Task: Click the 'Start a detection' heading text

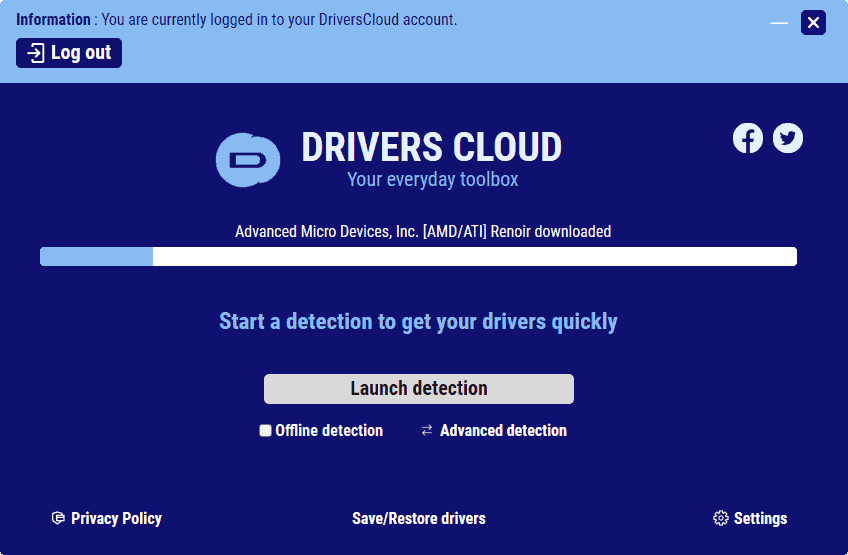Action: click(x=418, y=321)
